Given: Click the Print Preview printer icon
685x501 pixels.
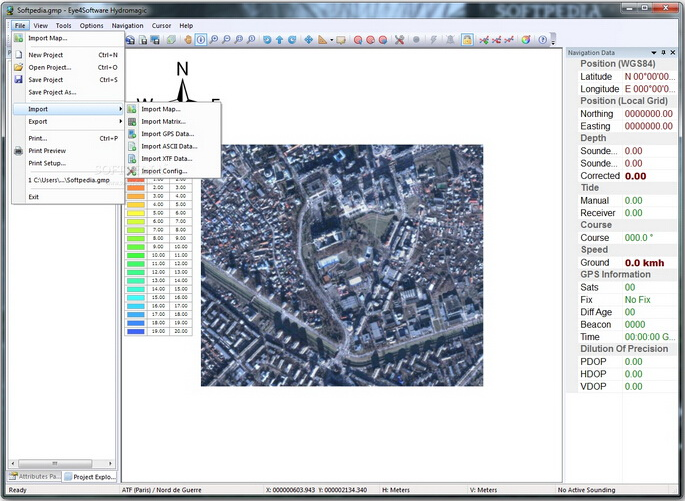Looking at the screenshot, I should pyautogui.click(x=19, y=150).
